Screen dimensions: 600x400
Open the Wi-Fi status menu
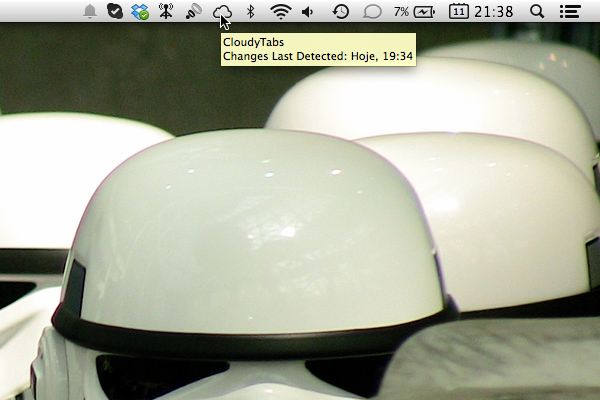tap(280, 11)
